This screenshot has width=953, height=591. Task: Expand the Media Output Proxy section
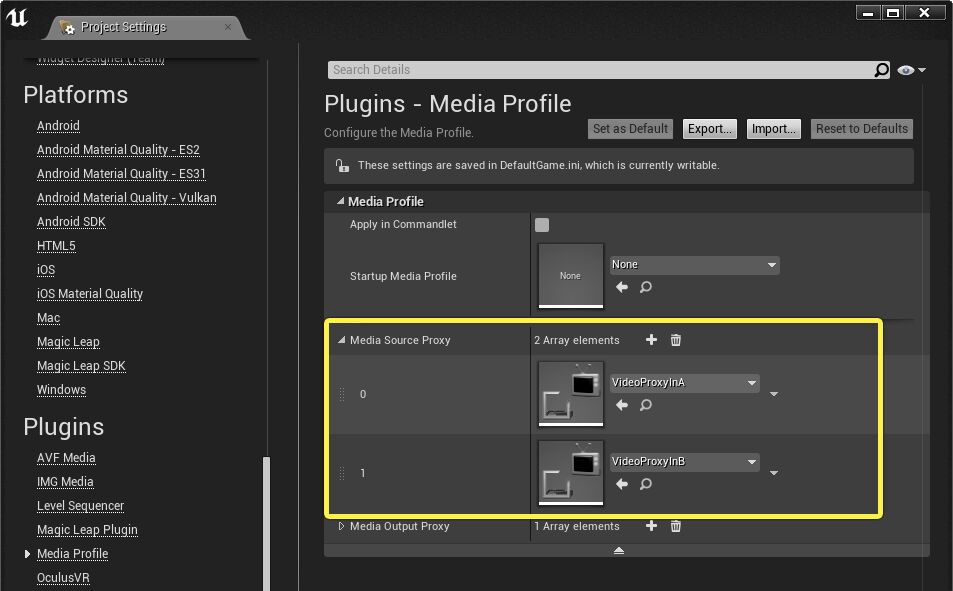[x=340, y=526]
